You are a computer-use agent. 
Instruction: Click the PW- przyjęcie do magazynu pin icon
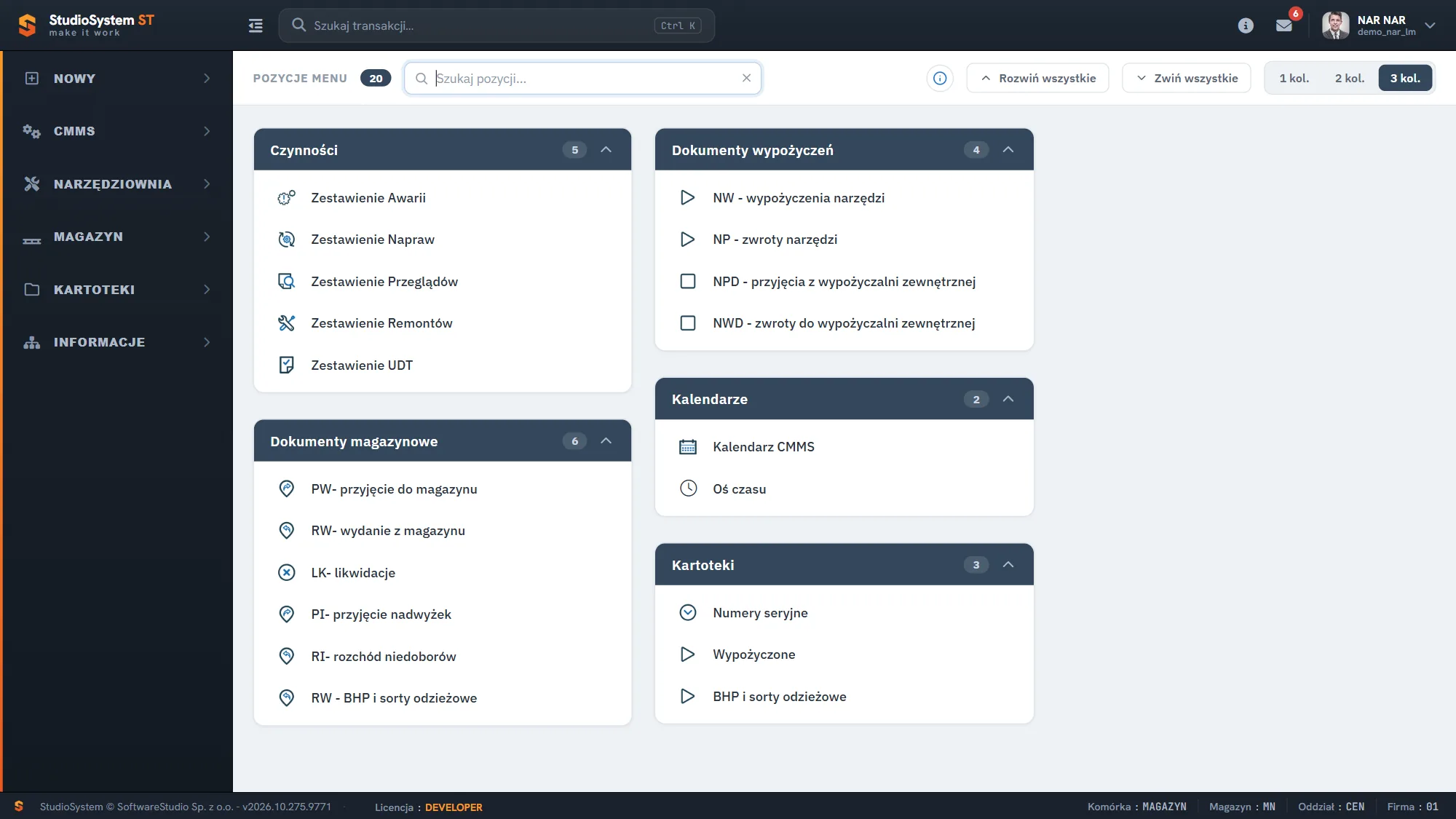(287, 488)
